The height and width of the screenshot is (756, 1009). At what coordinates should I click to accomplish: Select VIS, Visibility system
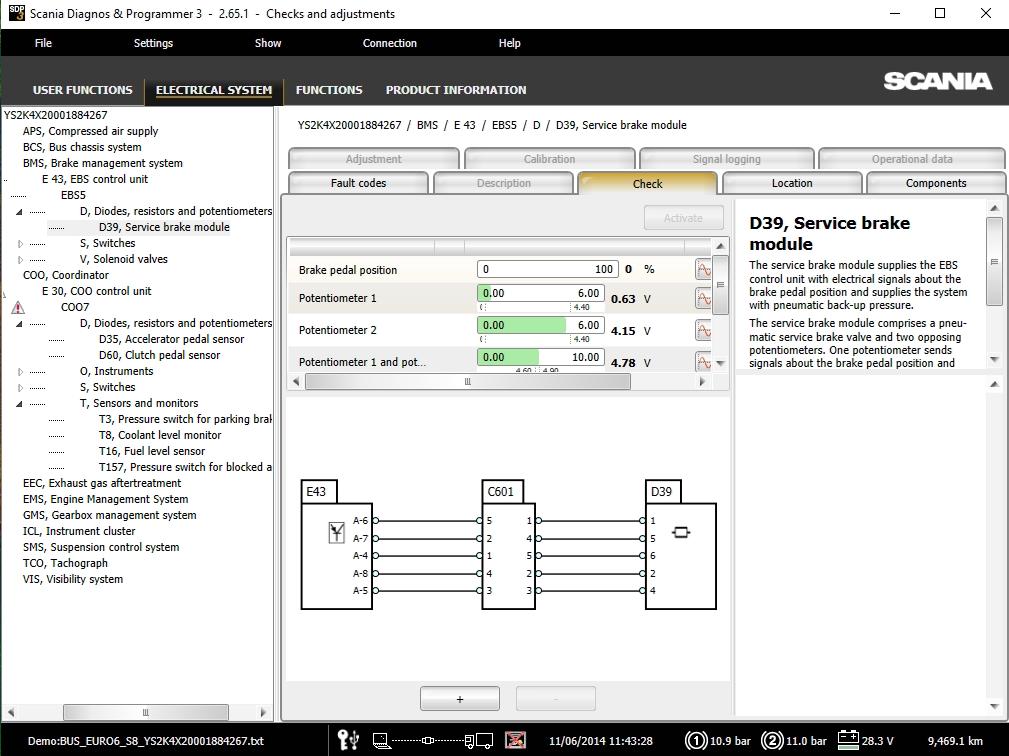click(73, 579)
